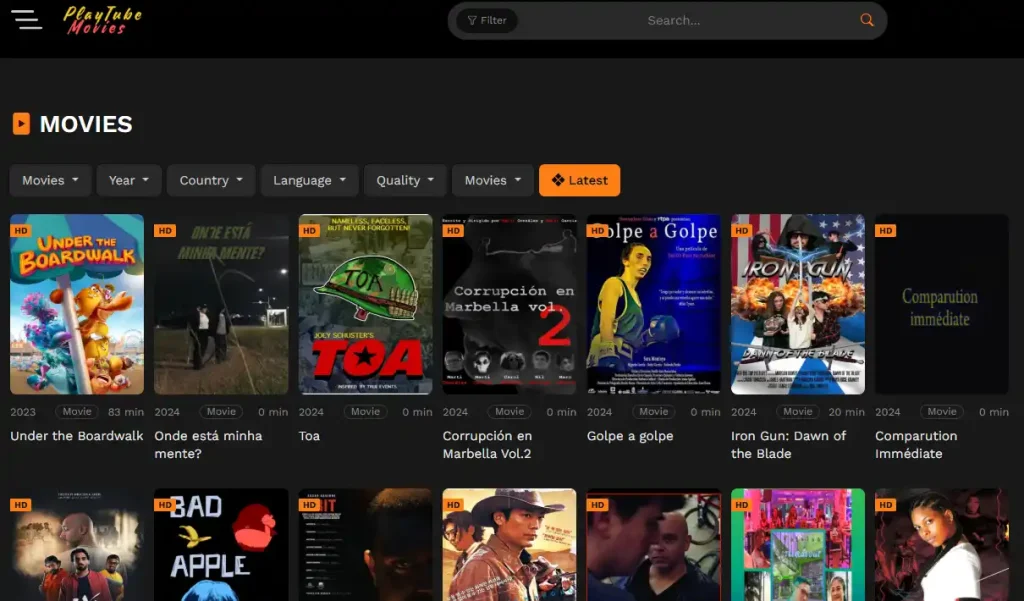Click HD badge on Bad Apple poster

(x=165, y=505)
